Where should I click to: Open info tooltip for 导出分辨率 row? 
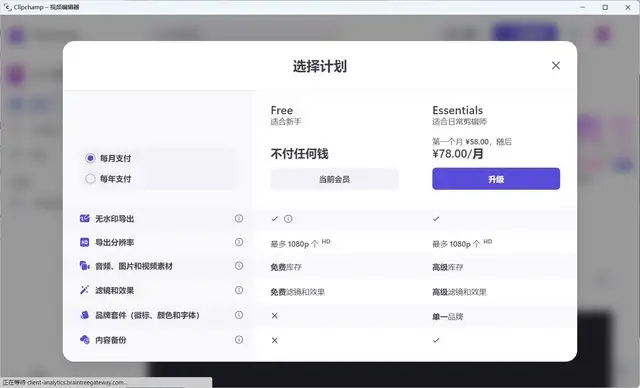(239, 242)
